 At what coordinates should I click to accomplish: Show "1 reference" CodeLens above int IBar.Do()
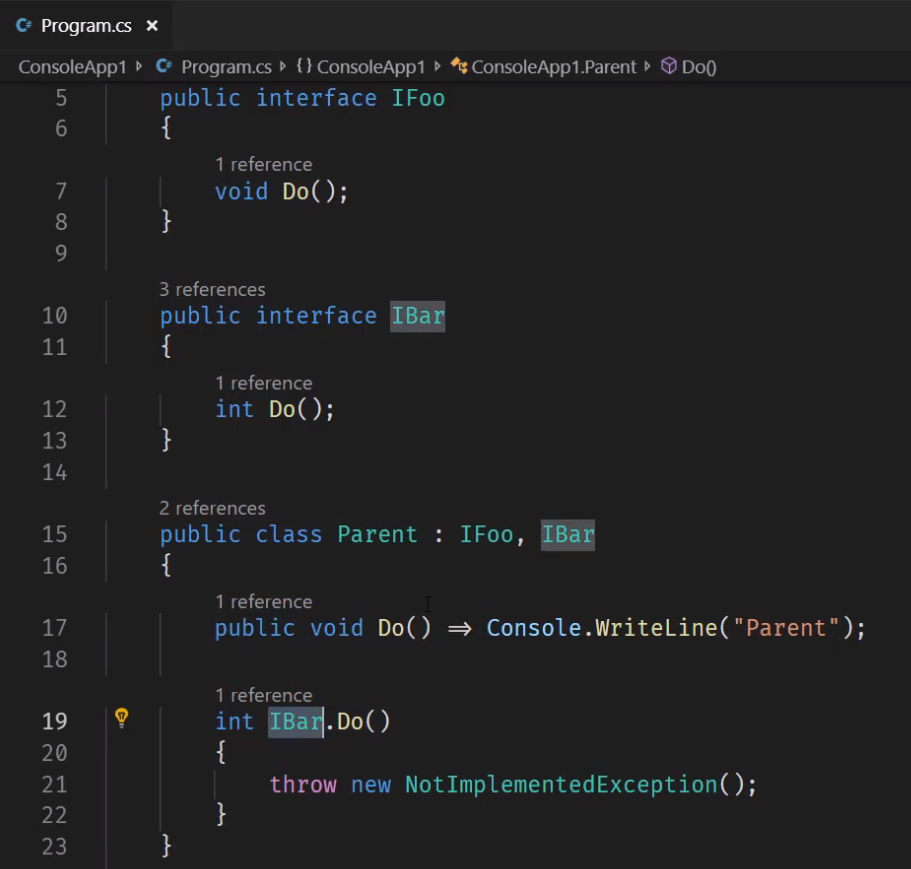(263, 695)
